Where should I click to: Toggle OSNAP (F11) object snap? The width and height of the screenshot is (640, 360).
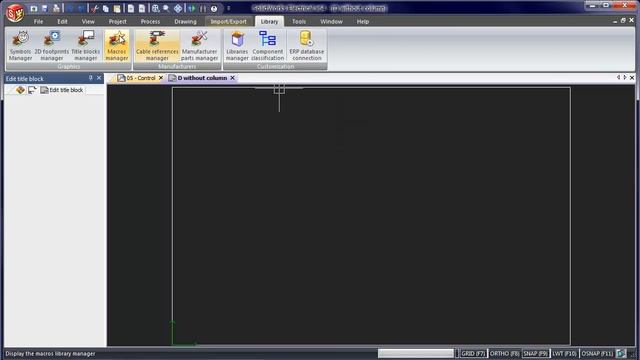(x=597, y=353)
